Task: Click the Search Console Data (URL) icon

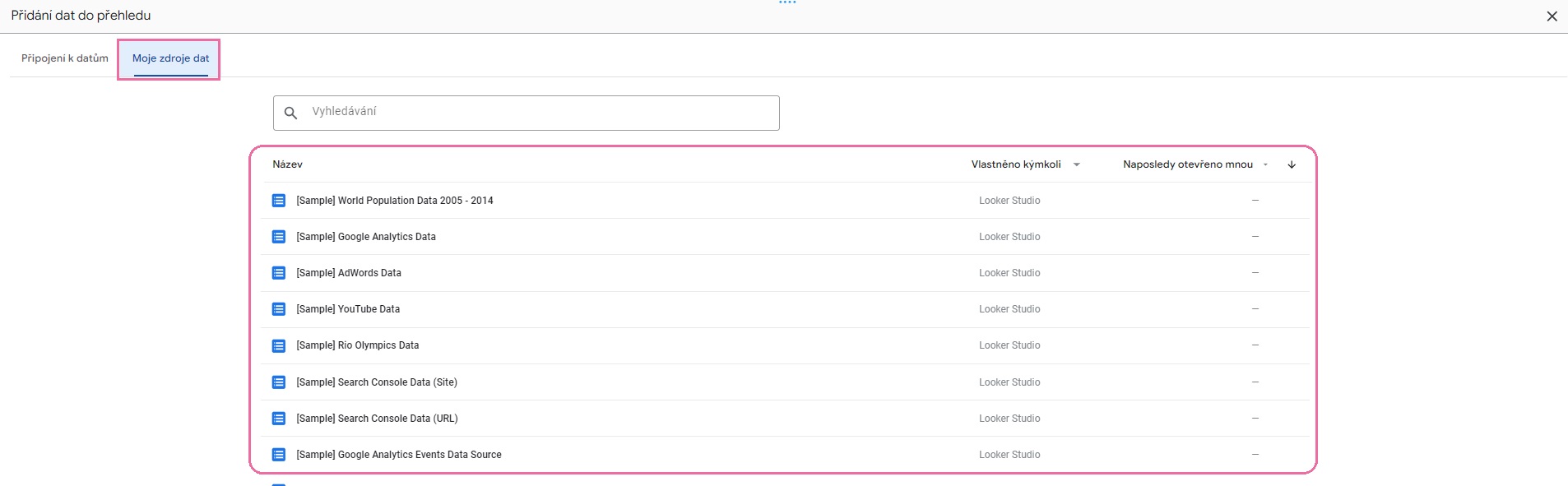Action: [x=279, y=419]
